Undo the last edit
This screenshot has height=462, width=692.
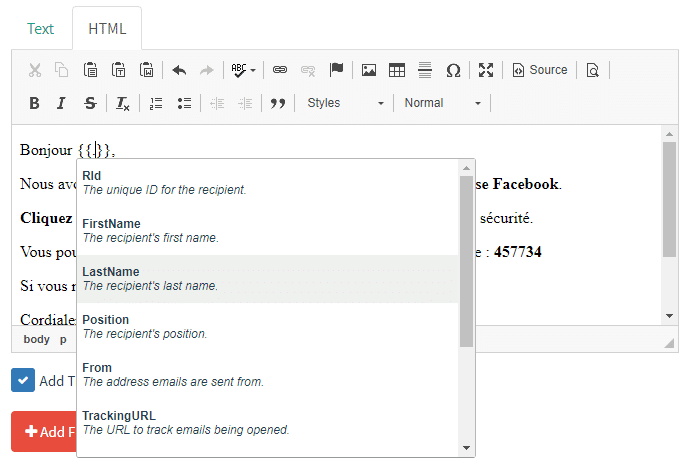179,70
